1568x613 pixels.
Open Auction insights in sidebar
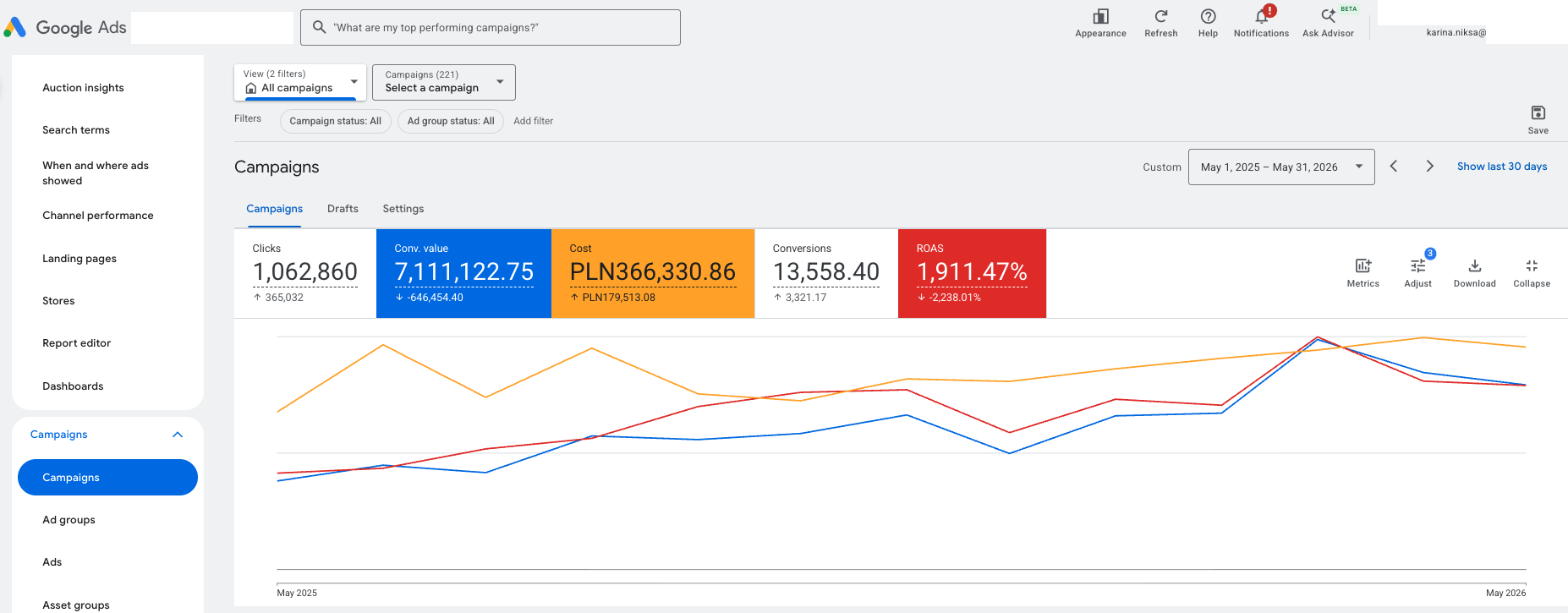[83, 88]
